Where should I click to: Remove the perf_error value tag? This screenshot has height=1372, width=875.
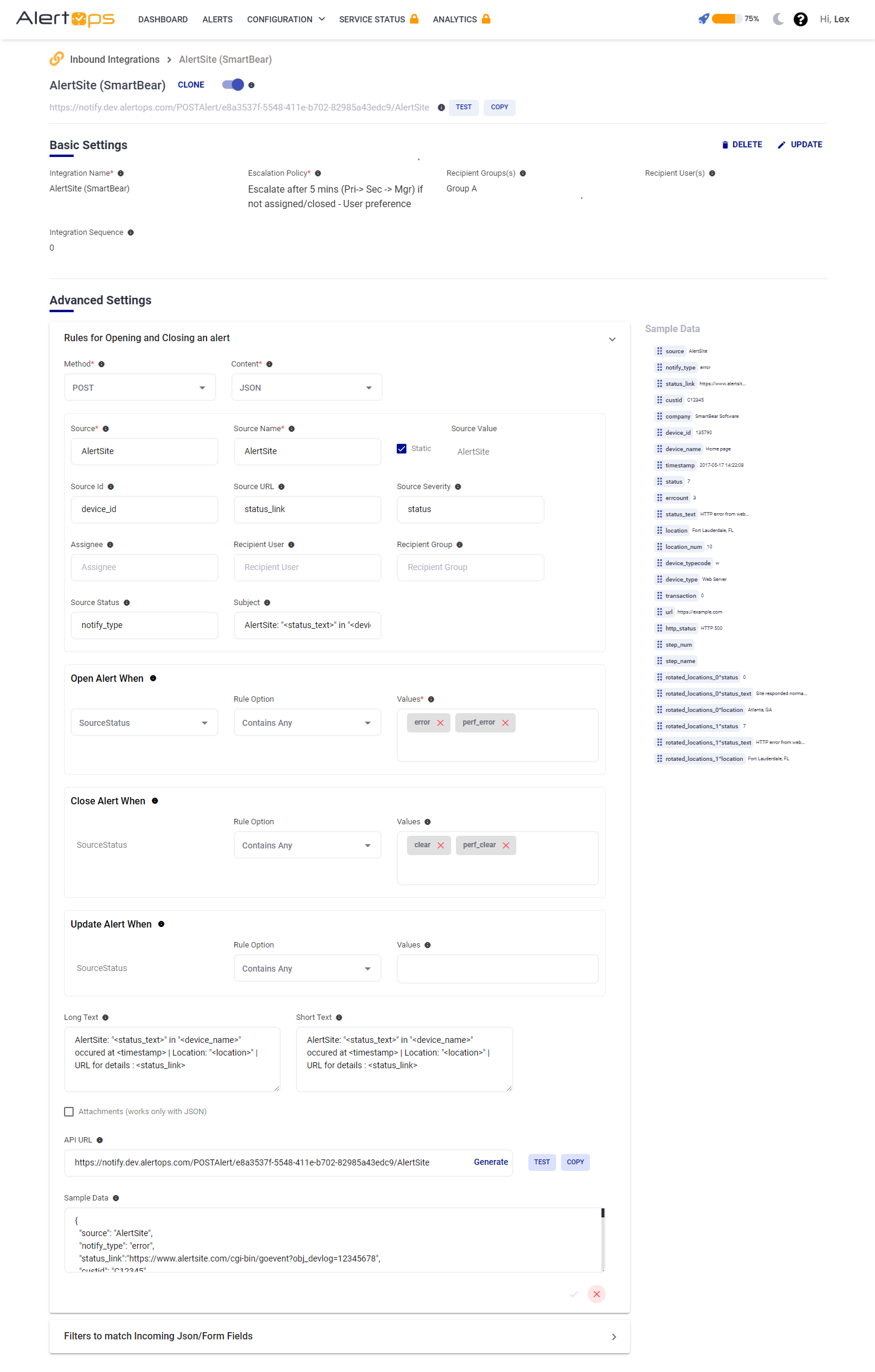(505, 723)
